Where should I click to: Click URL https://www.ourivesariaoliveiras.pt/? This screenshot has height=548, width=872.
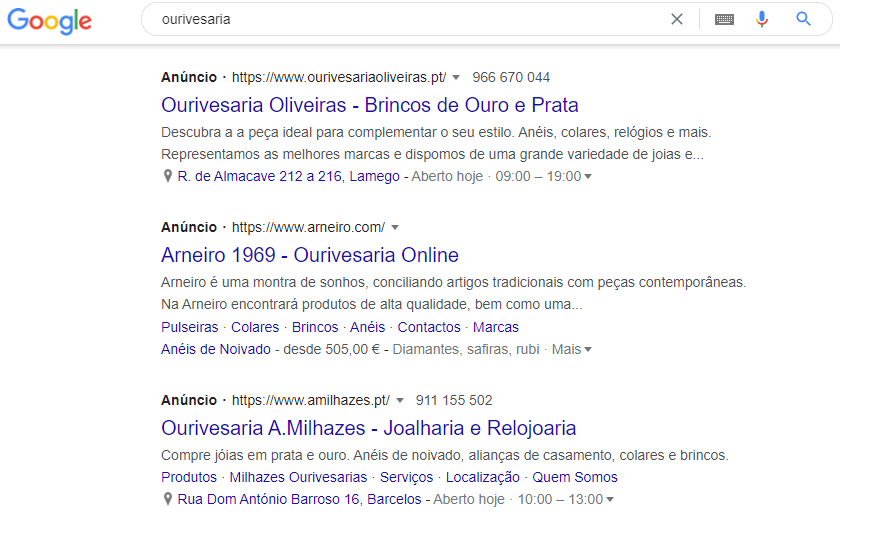coord(339,77)
